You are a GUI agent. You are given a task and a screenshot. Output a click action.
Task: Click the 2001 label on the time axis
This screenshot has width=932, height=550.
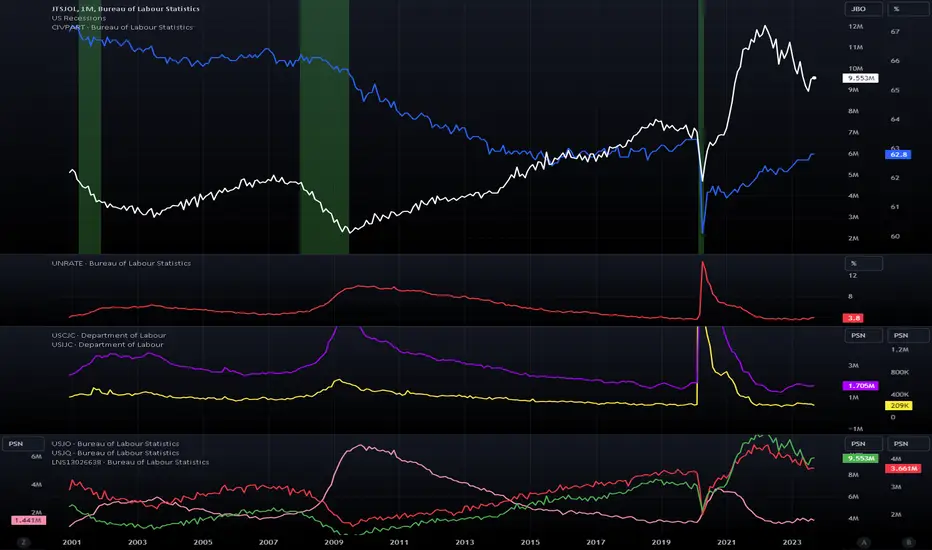click(x=72, y=542)
